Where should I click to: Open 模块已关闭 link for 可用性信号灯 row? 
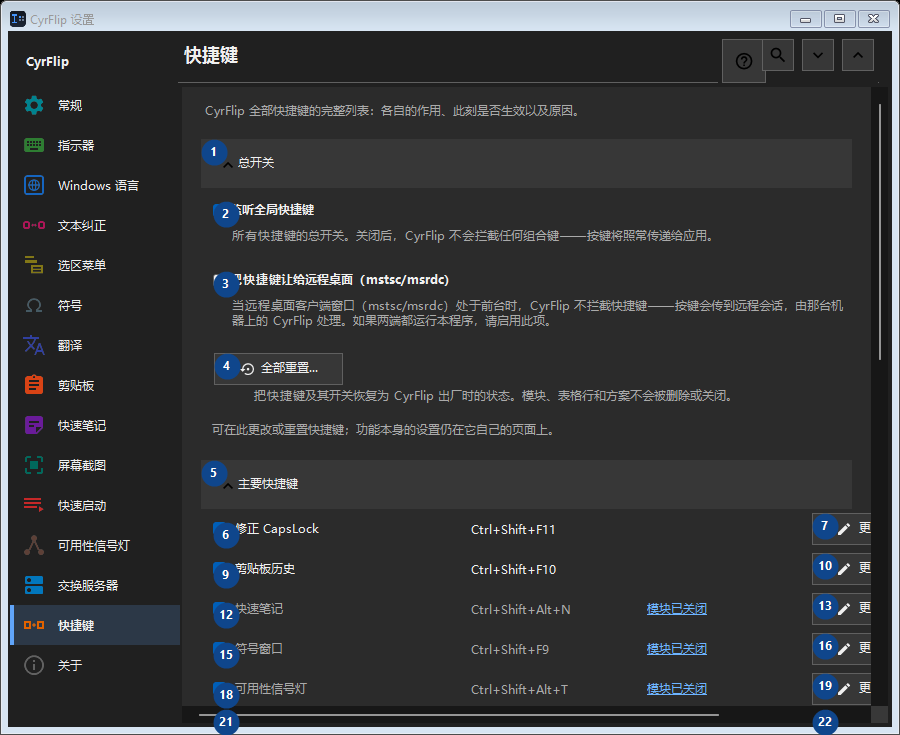coord(677,689)
